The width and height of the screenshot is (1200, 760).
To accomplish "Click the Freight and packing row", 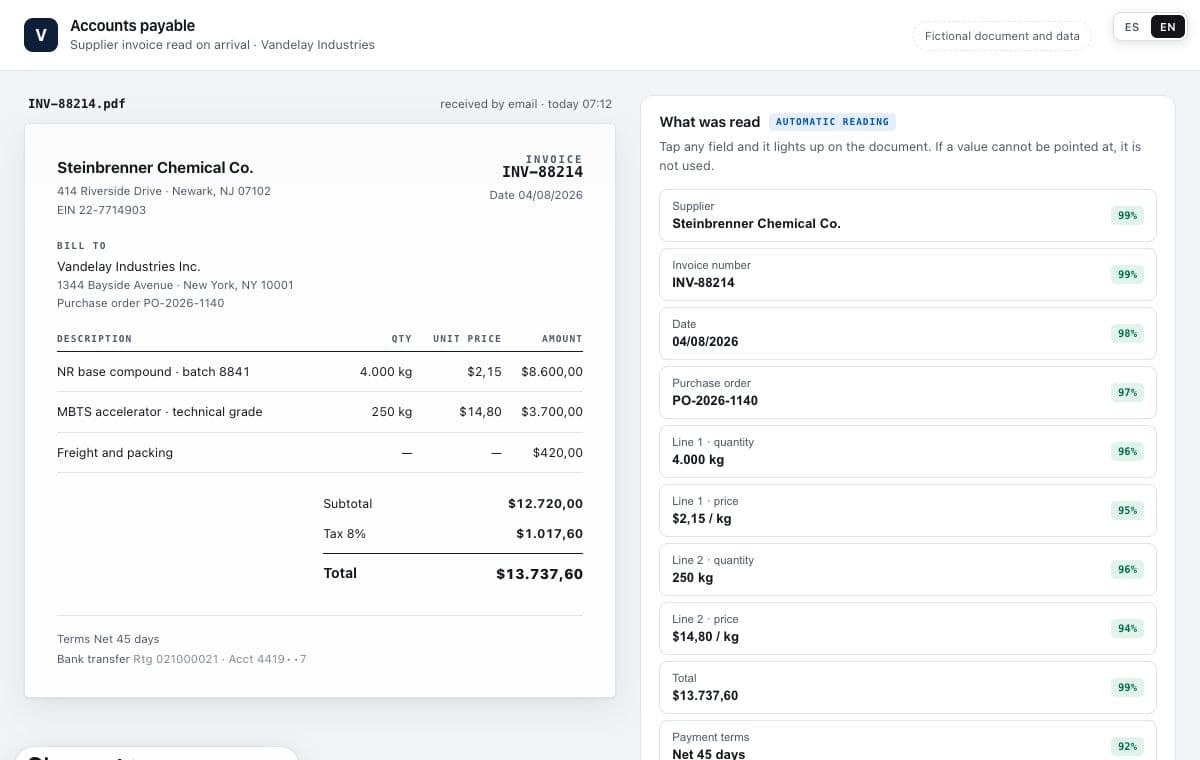I will (x=320, y=453).
